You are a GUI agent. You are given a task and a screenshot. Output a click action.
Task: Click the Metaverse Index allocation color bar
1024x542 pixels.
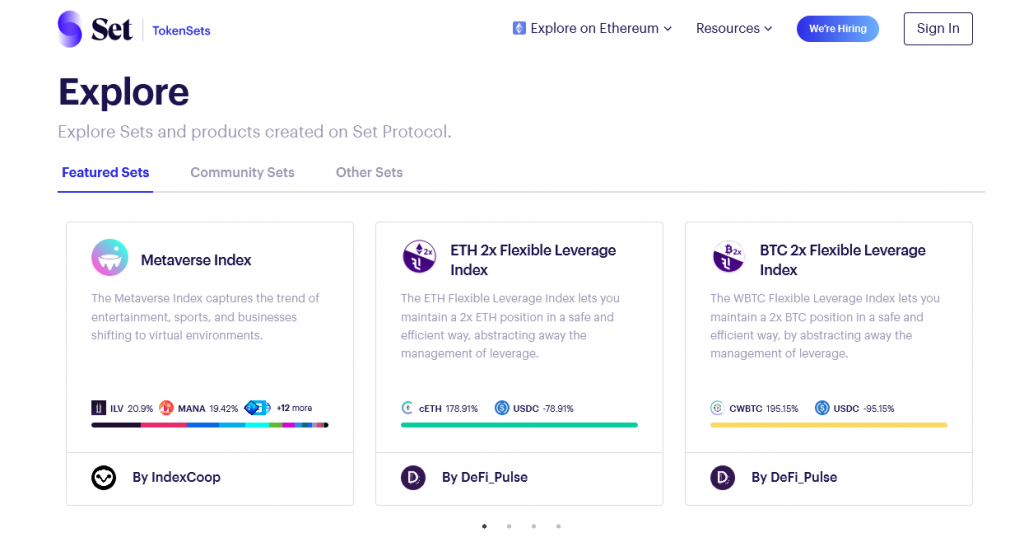click(x=210, y=425)
